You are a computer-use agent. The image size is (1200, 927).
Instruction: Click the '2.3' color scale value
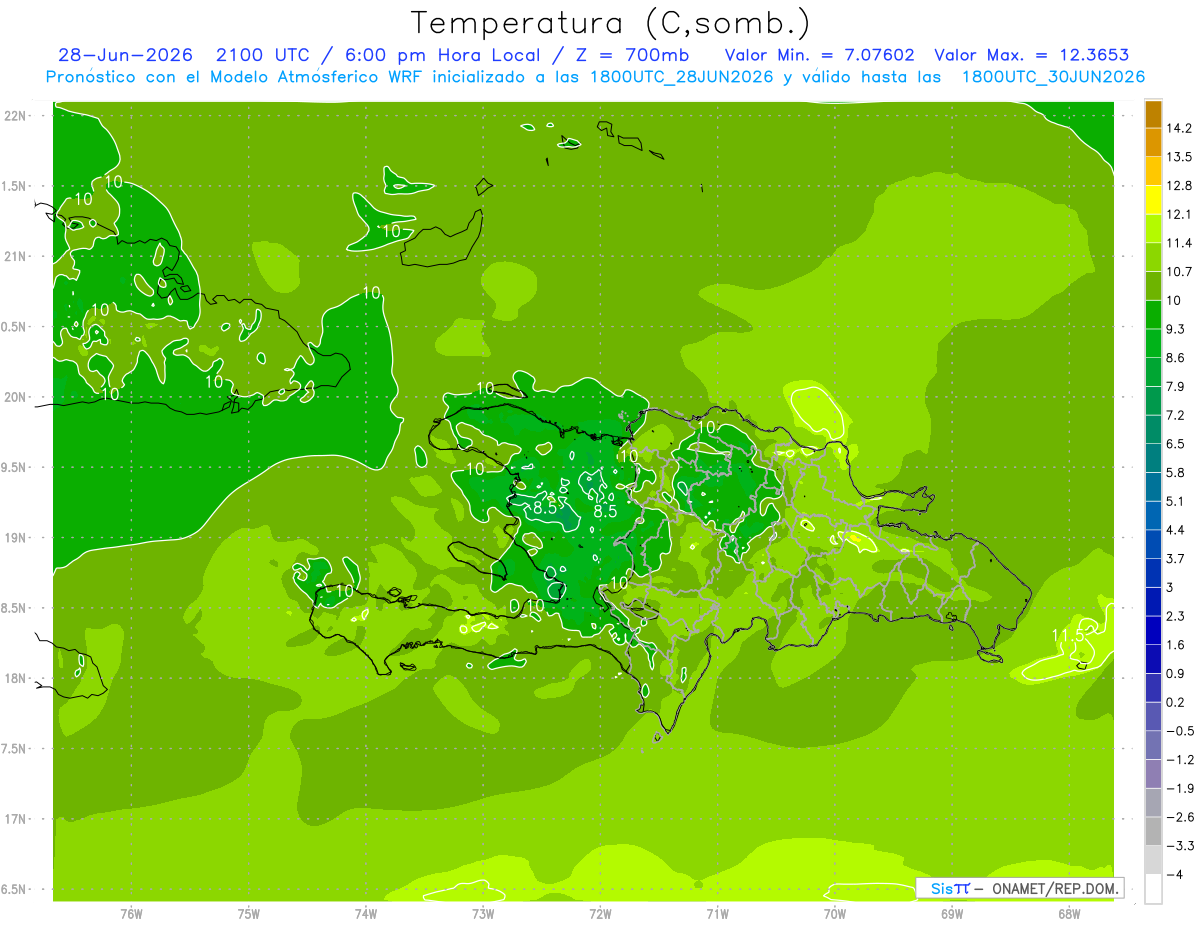pos(1176,616)
